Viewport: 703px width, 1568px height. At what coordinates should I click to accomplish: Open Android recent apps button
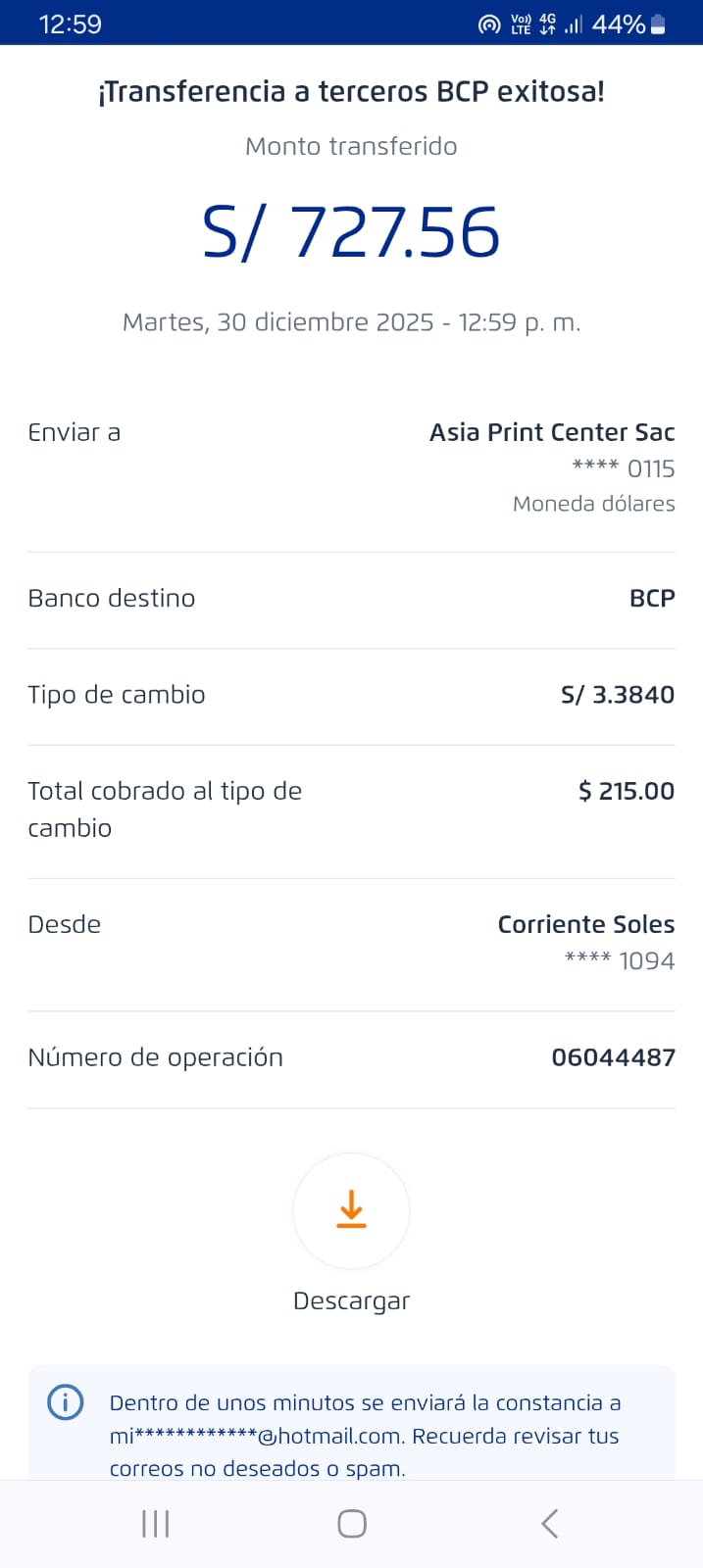pyautogui.click(x=156, y=1523)
